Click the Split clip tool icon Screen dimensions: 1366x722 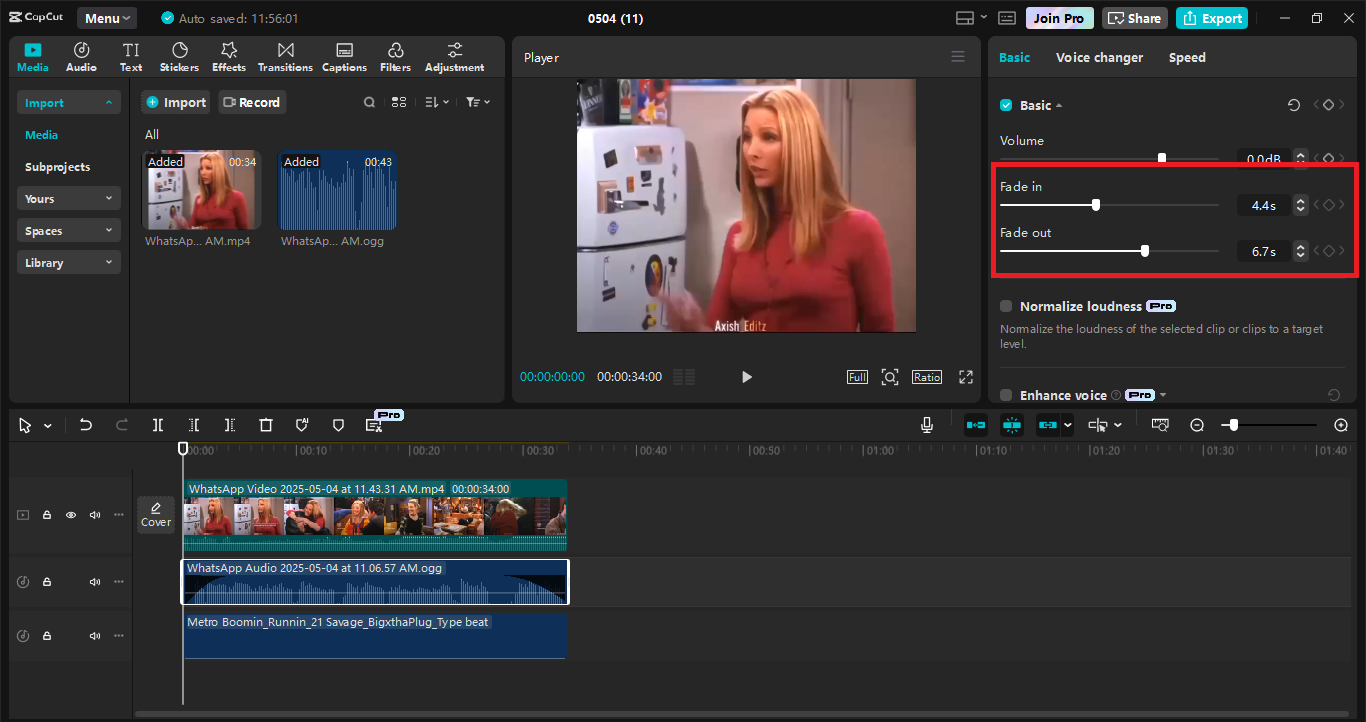click(158, 425)
